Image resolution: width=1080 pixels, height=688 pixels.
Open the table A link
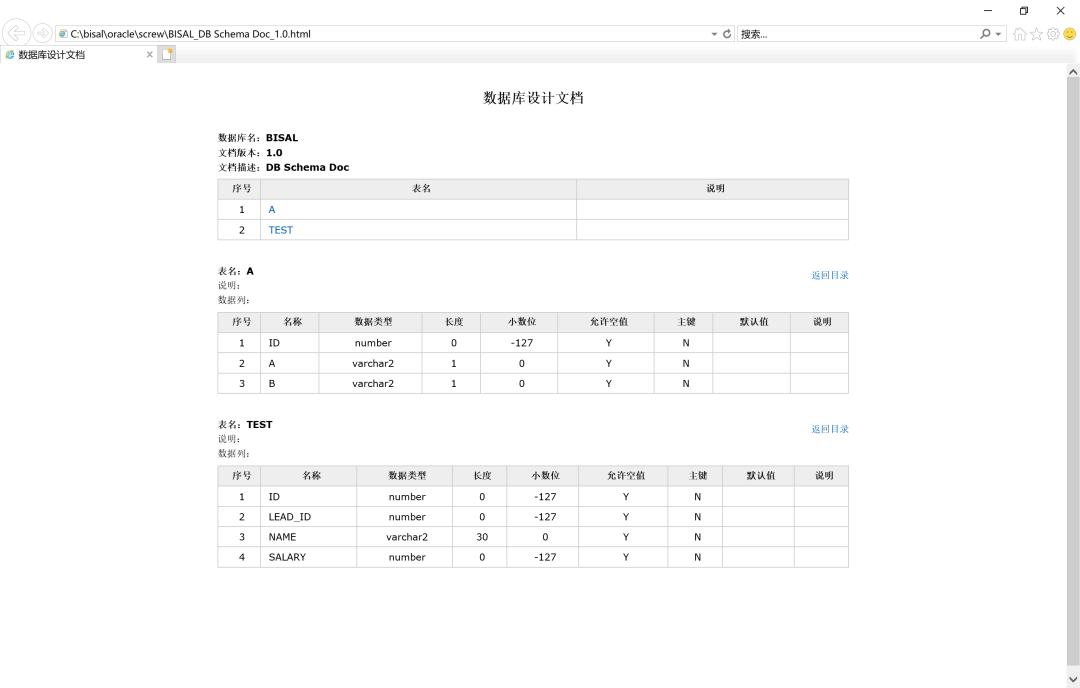(x=271, y=209)
